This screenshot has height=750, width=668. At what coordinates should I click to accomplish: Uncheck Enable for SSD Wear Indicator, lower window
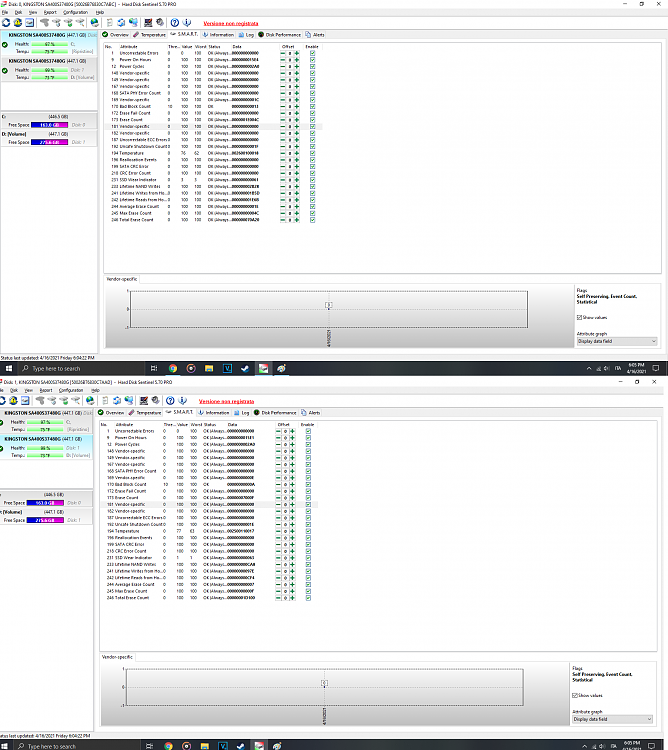(x=308, y=558)
